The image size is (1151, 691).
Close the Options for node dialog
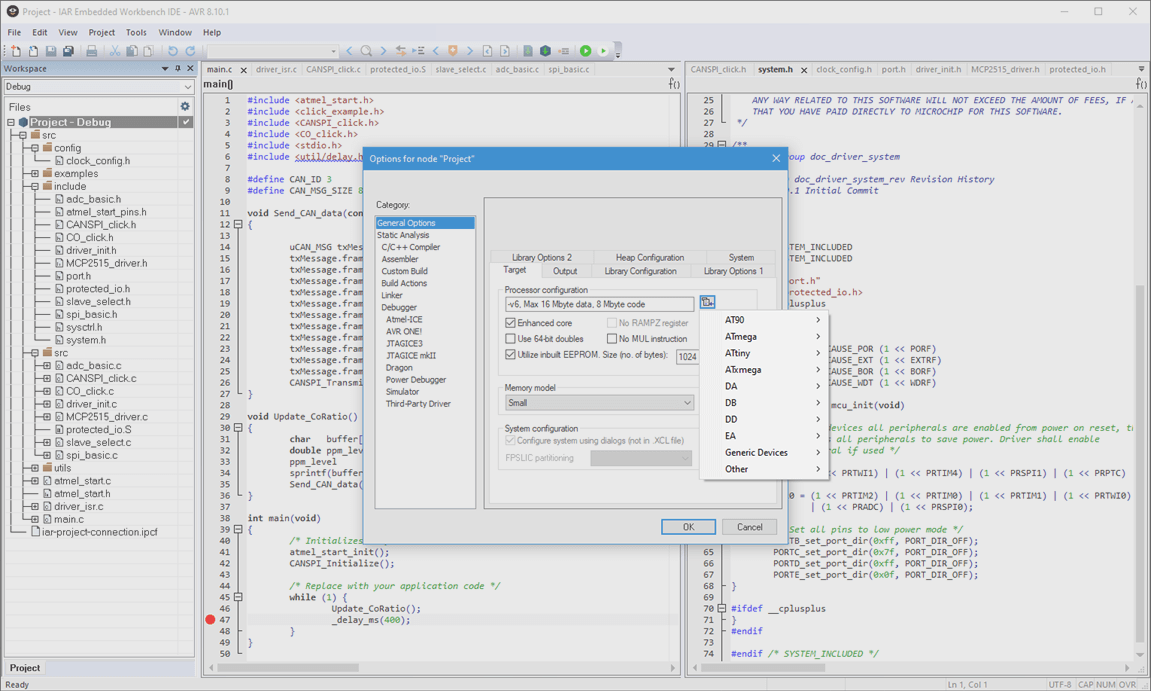coord(776,159)
